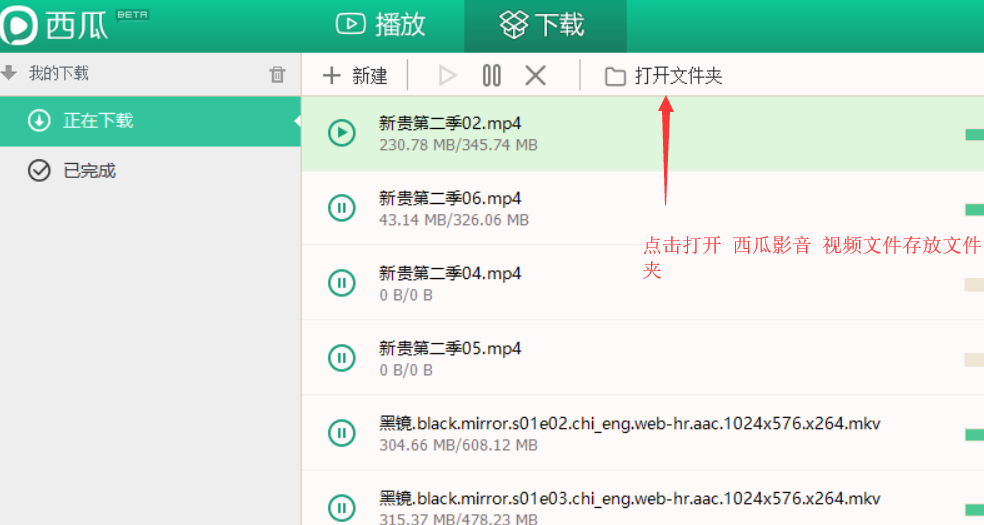Click the size text 304.66 MB/608.12 MB
Screen dimensions: 984x525
tap(458, 445)
